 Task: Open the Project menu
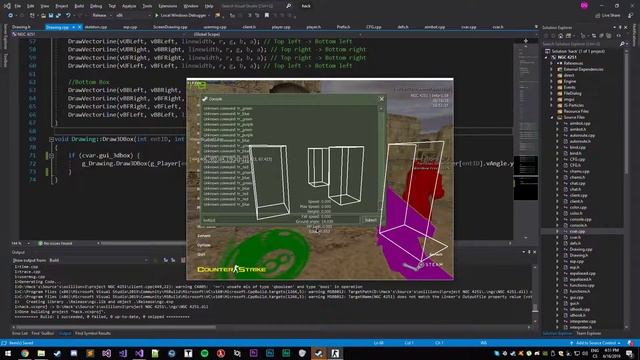62,6
